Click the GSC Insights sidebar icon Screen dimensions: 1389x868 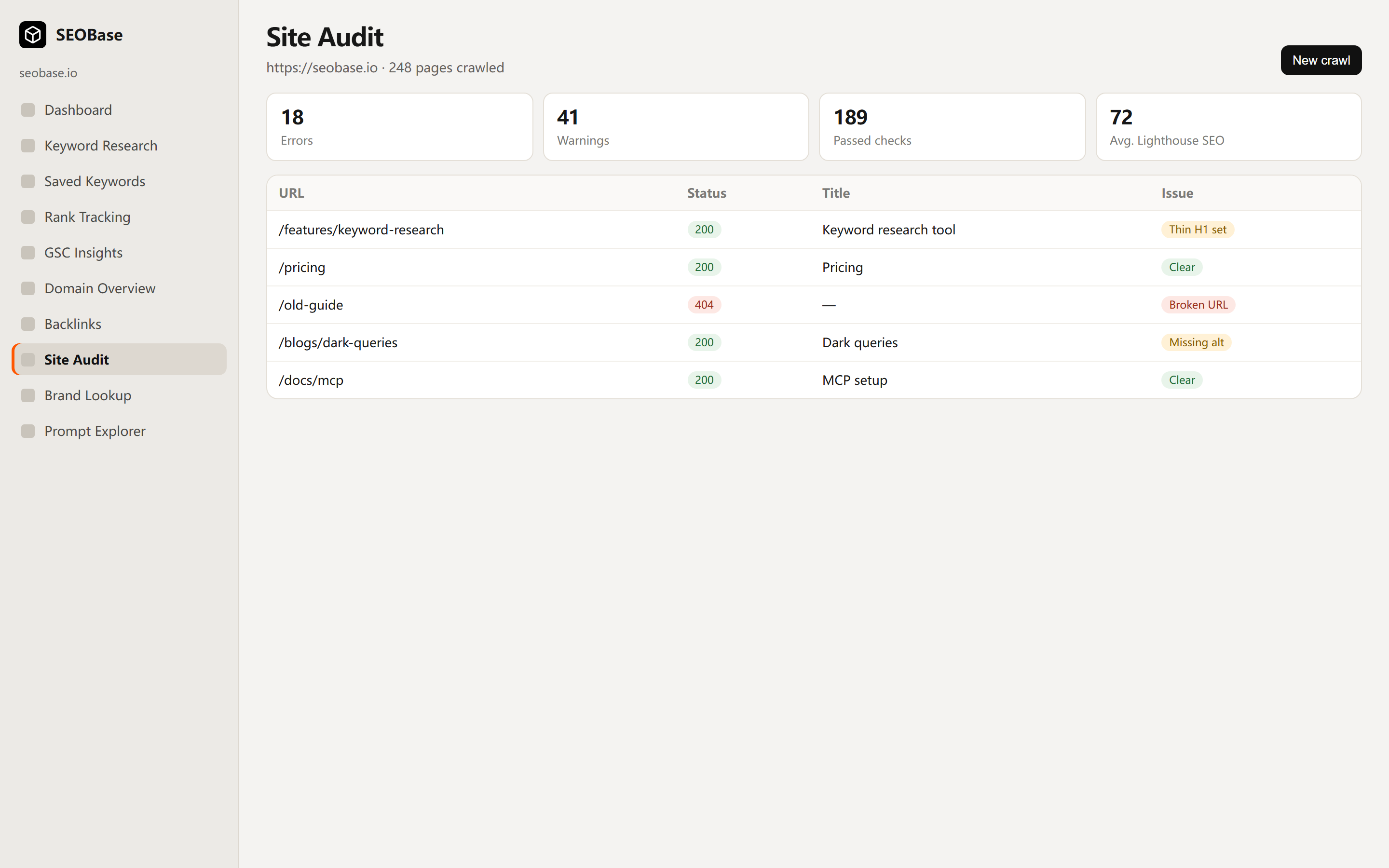(x=28, y=253)
